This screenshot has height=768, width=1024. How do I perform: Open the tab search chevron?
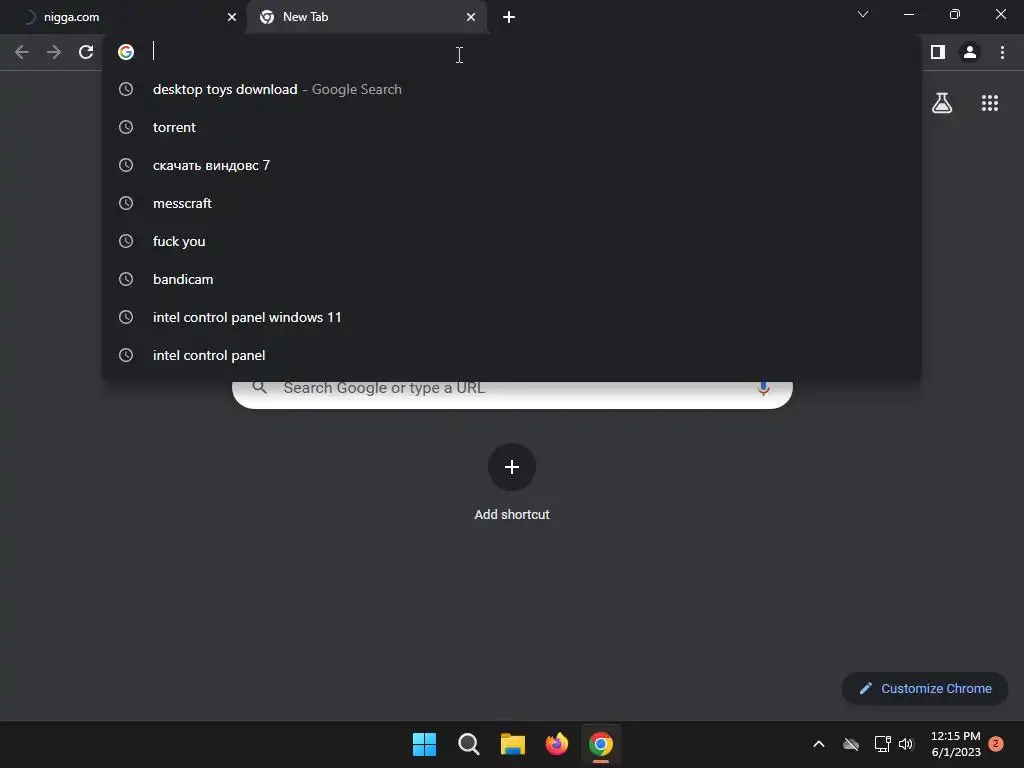point(863,14)
